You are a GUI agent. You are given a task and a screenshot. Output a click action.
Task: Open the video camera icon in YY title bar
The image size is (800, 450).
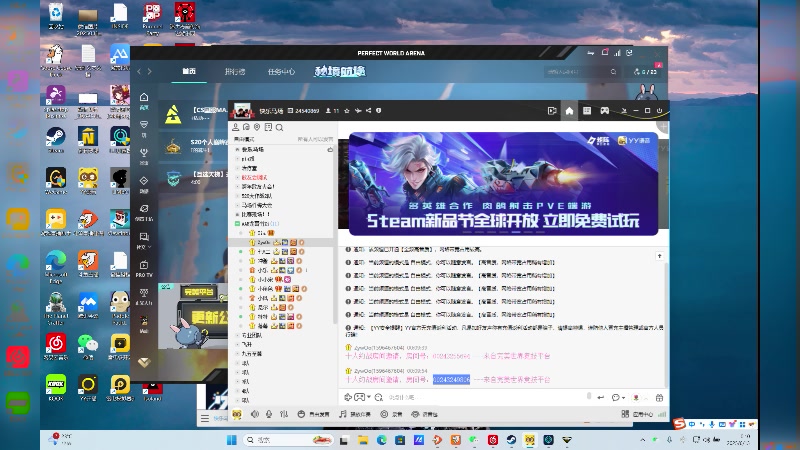click(x=552, y=111)
